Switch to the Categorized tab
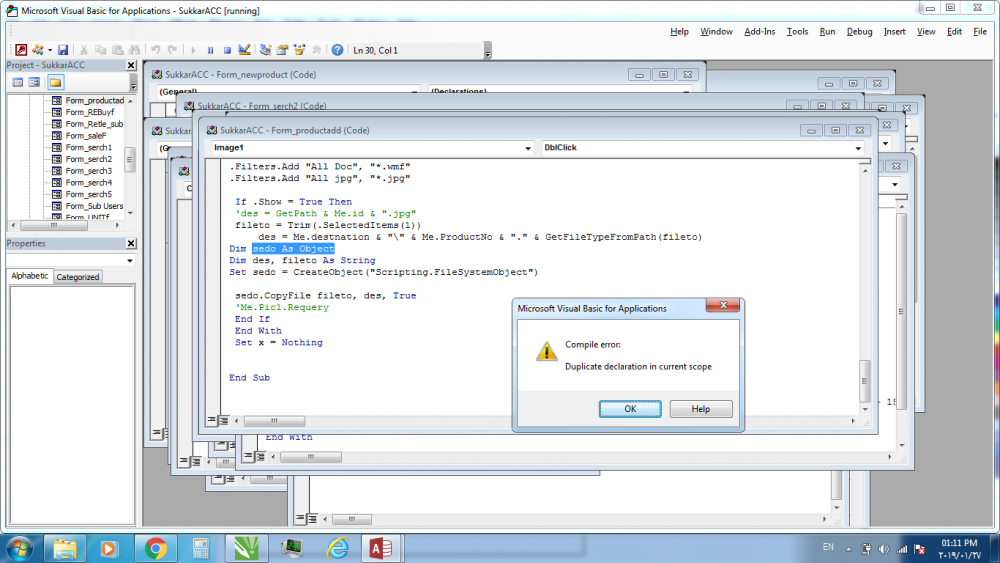This screenshot has height=563, width=1000. [77, 277]
